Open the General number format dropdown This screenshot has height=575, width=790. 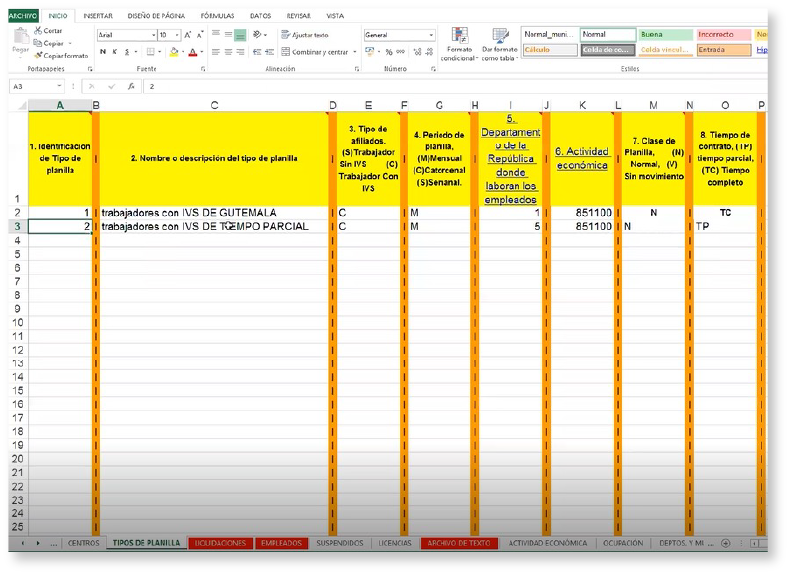tap(431, 35)
